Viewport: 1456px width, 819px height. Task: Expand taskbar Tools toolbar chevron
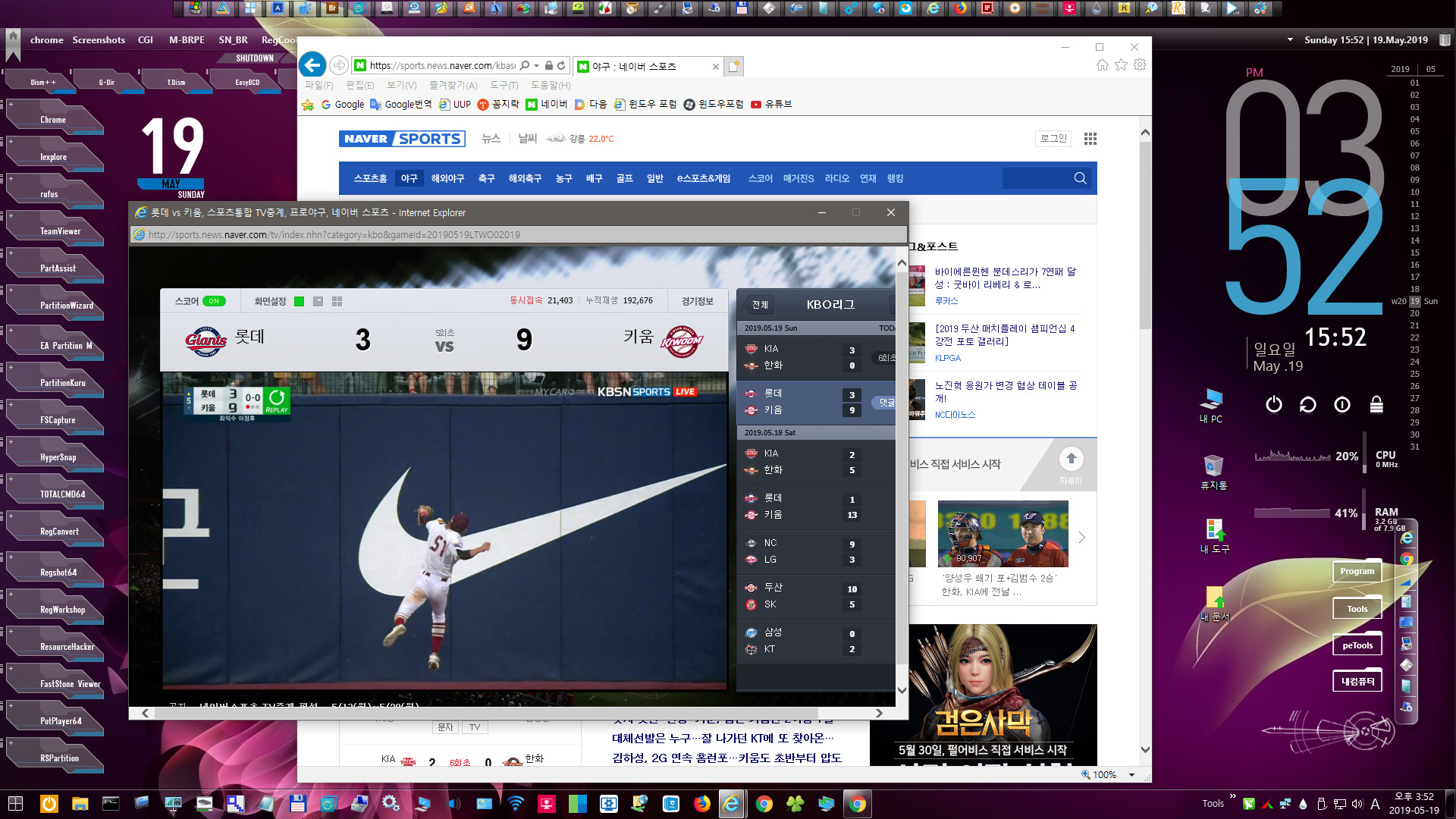point(1232,797)
